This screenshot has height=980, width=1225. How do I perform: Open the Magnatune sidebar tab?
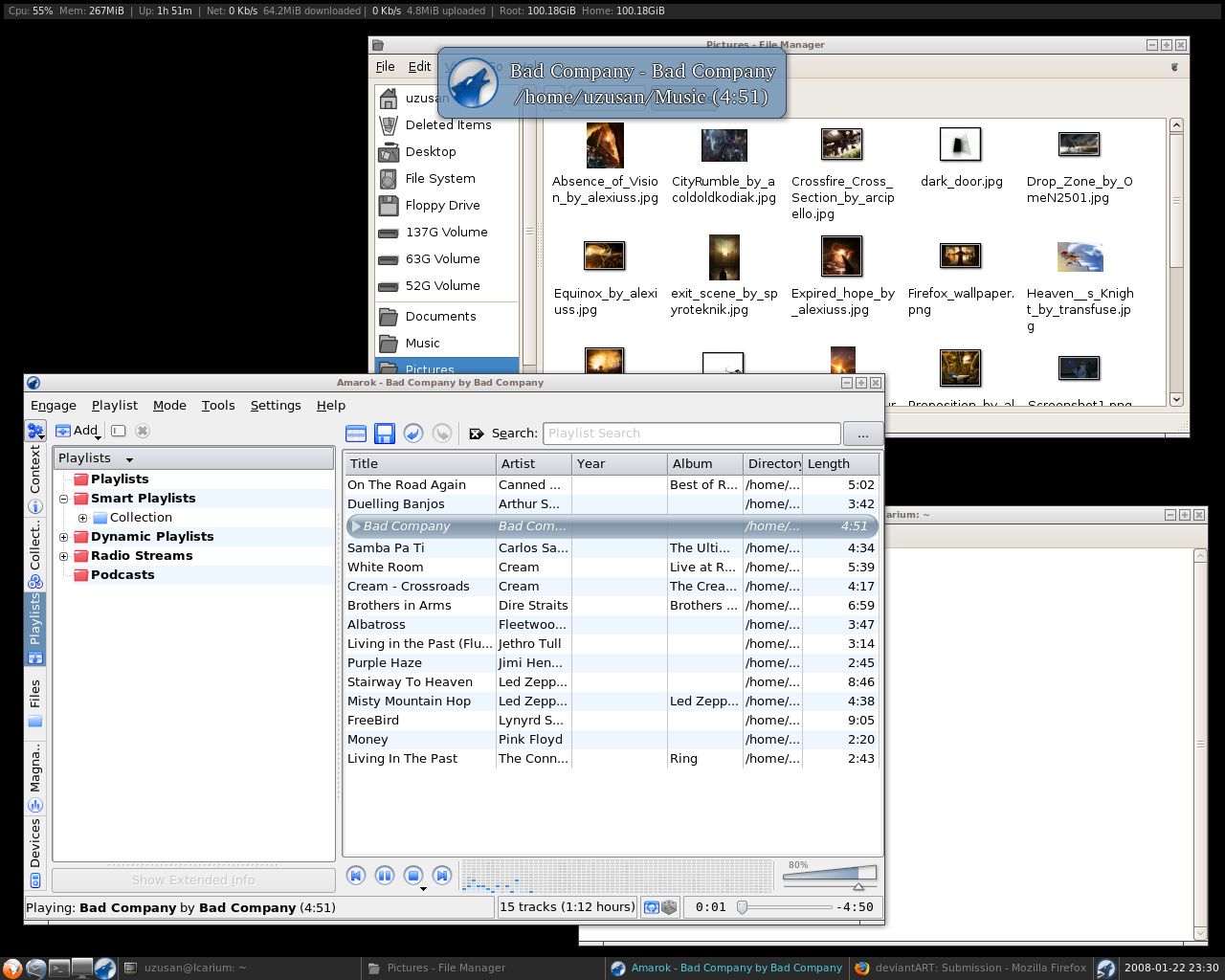tap(35, 778)
